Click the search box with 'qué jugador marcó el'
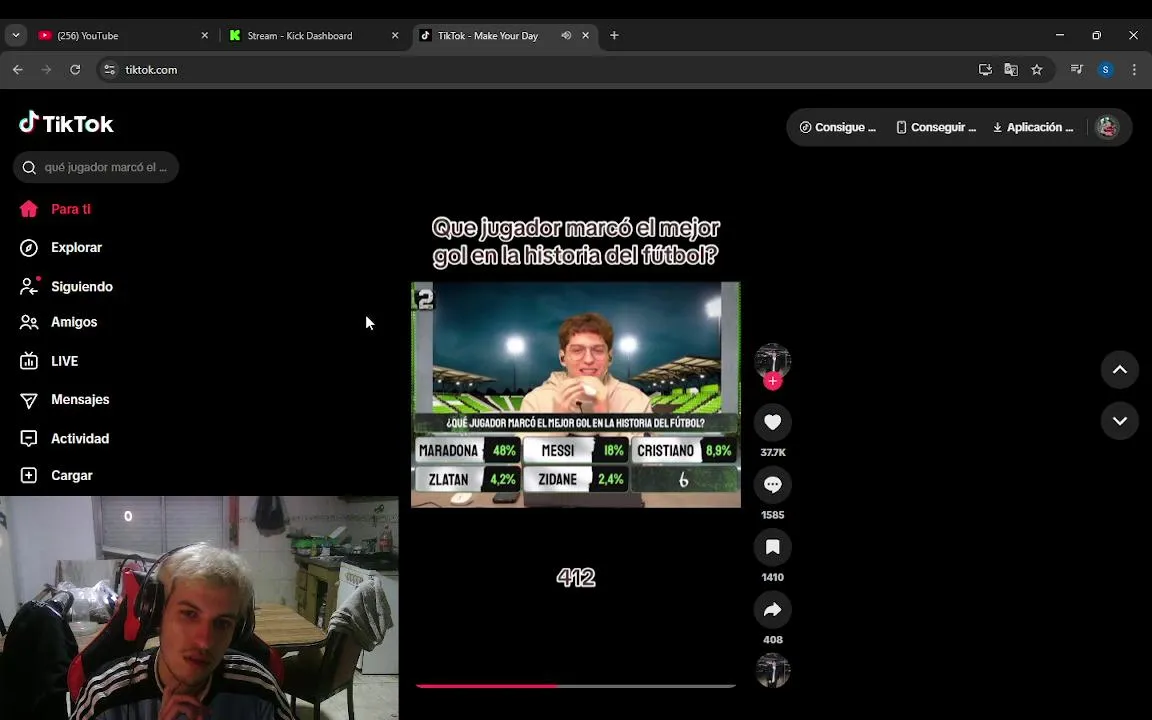 [96, 168]
